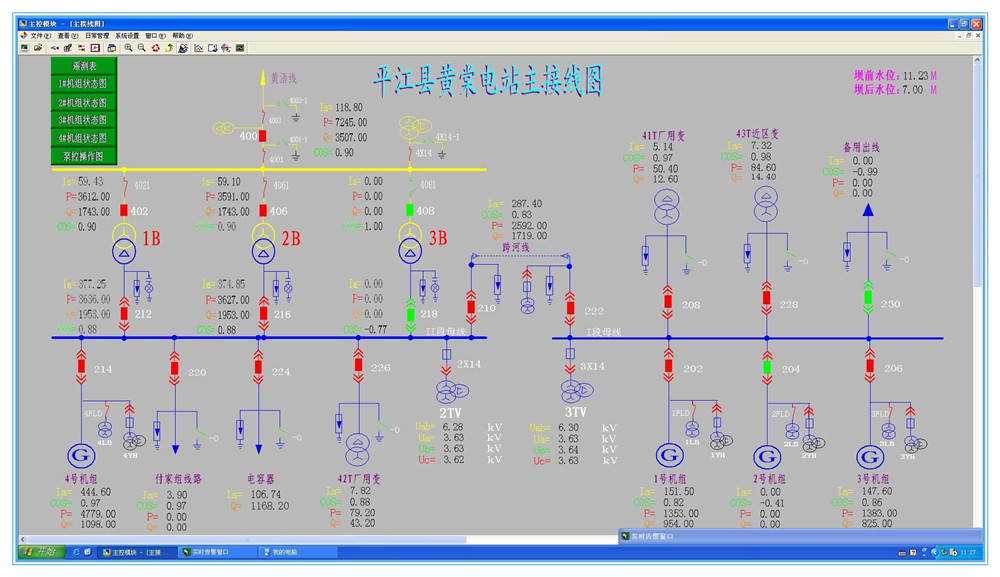1000x577 pixels.
Task: Switch to 实时告警窗口 in the taskbar
Action: point(212,551)
